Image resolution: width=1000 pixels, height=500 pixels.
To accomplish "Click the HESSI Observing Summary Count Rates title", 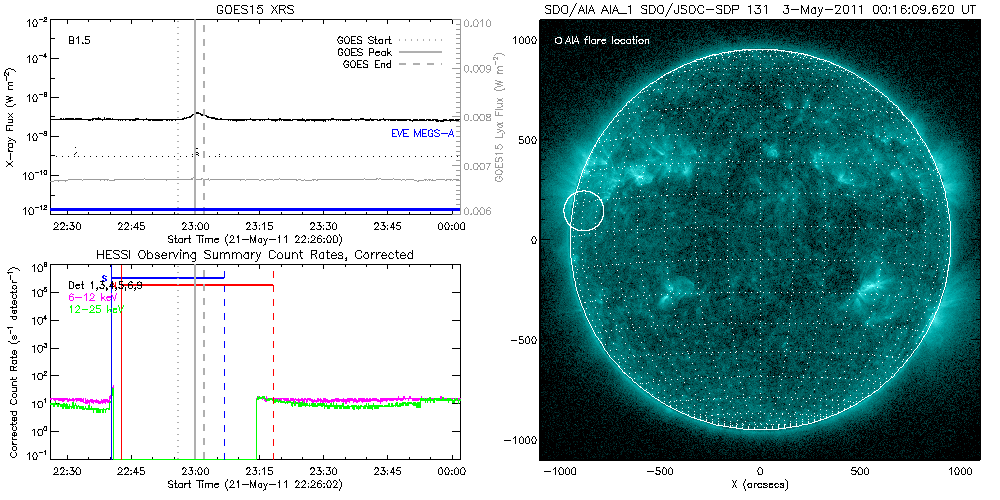I will [254, 255].
